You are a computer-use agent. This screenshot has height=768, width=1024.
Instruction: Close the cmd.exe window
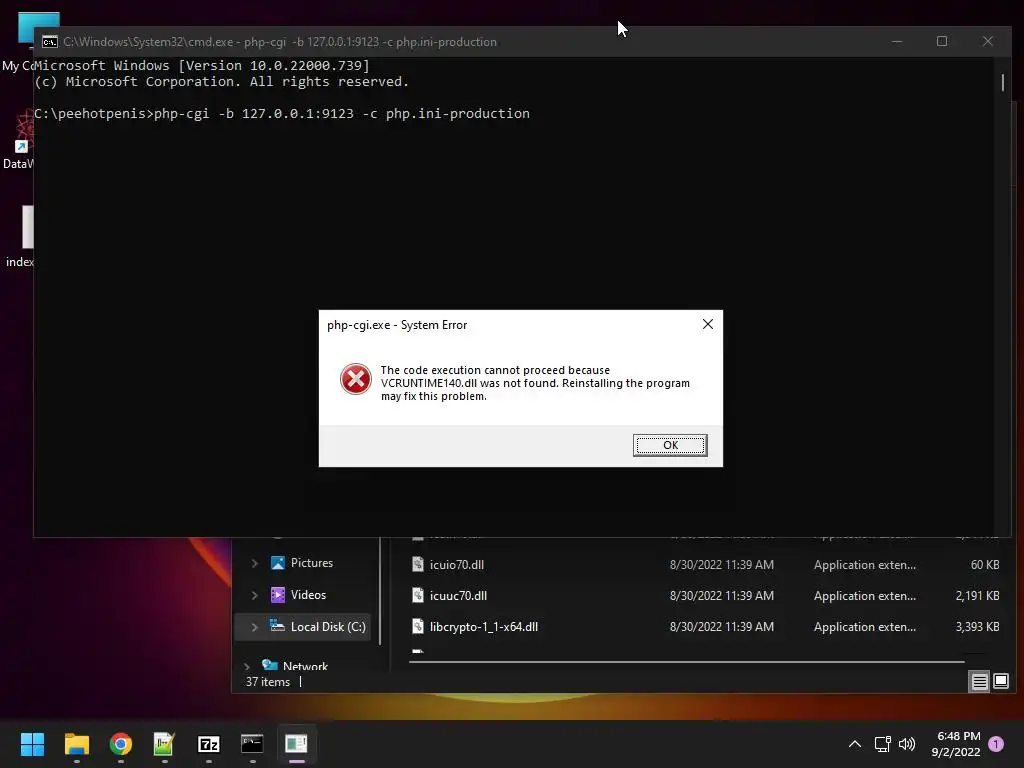click(987, 41)
